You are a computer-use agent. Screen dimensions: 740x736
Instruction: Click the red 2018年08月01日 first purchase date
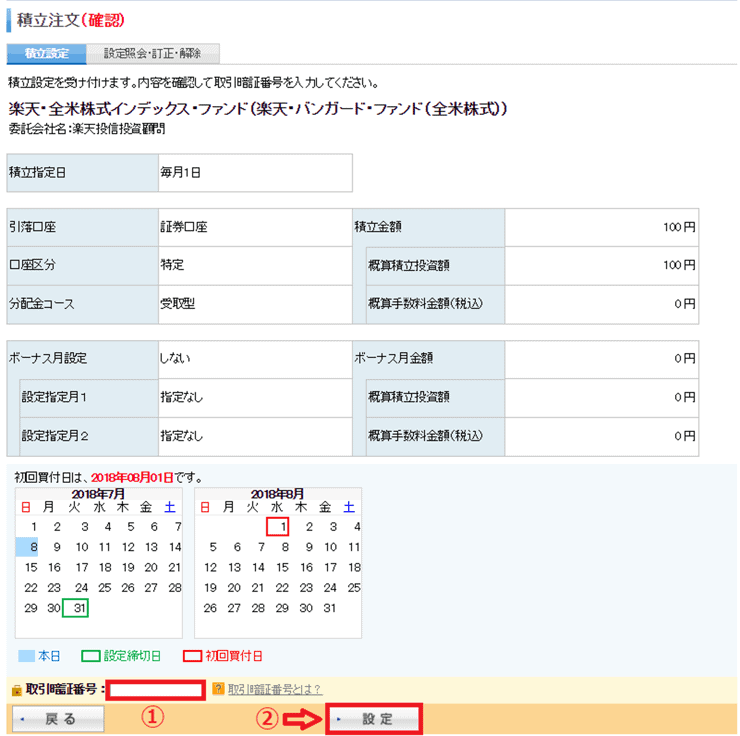click(x=132, y=477)
